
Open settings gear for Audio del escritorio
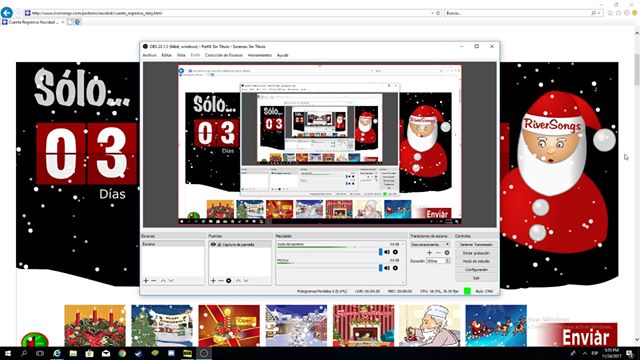(x=395, y=252)
